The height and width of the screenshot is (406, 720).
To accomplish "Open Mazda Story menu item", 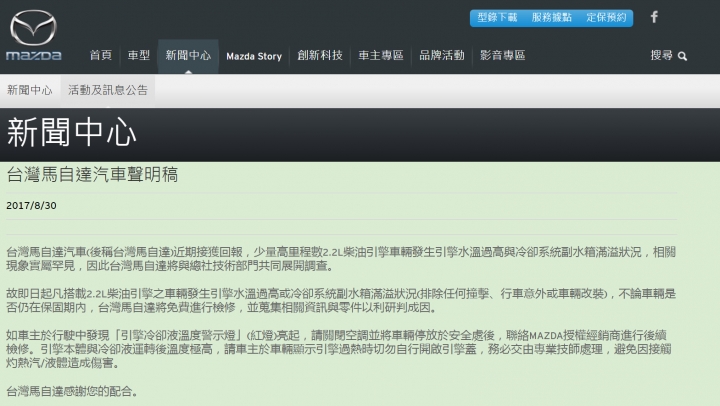I will (254, 56).
